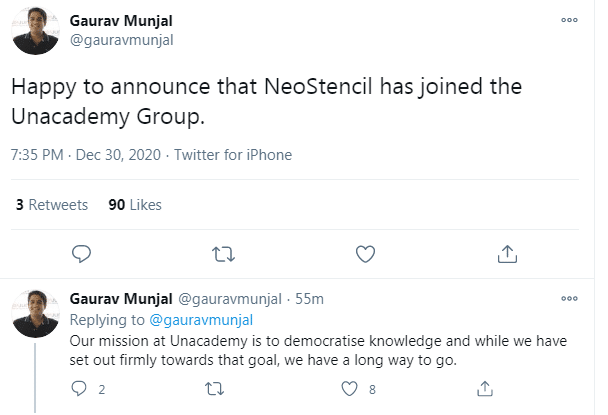Open avatar on the reply tweet
Screen dimensions: 608x415
click(37, 311)
